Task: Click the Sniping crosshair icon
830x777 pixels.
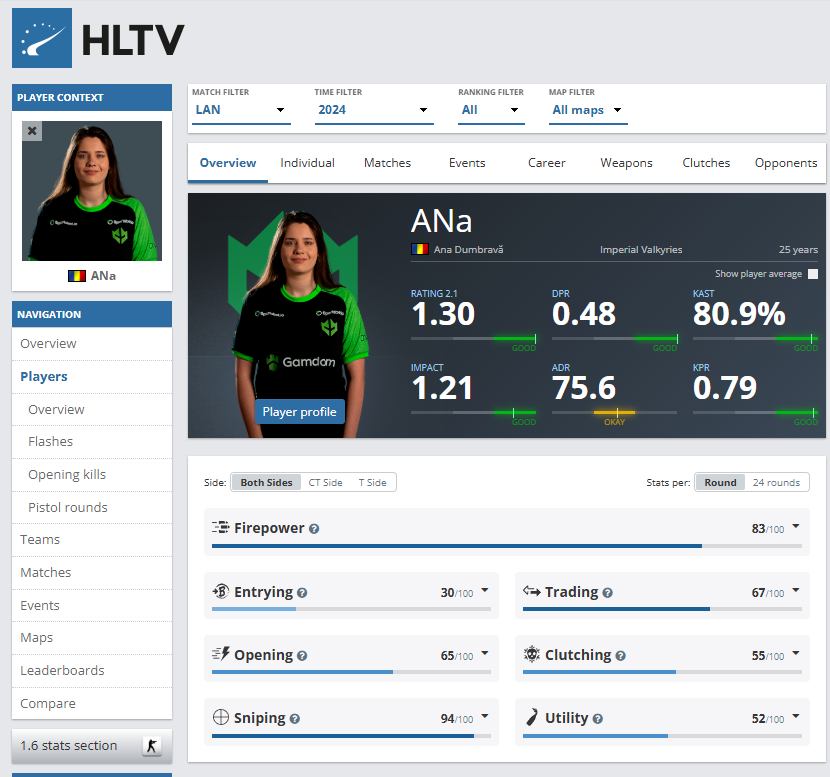Action: 220,717
